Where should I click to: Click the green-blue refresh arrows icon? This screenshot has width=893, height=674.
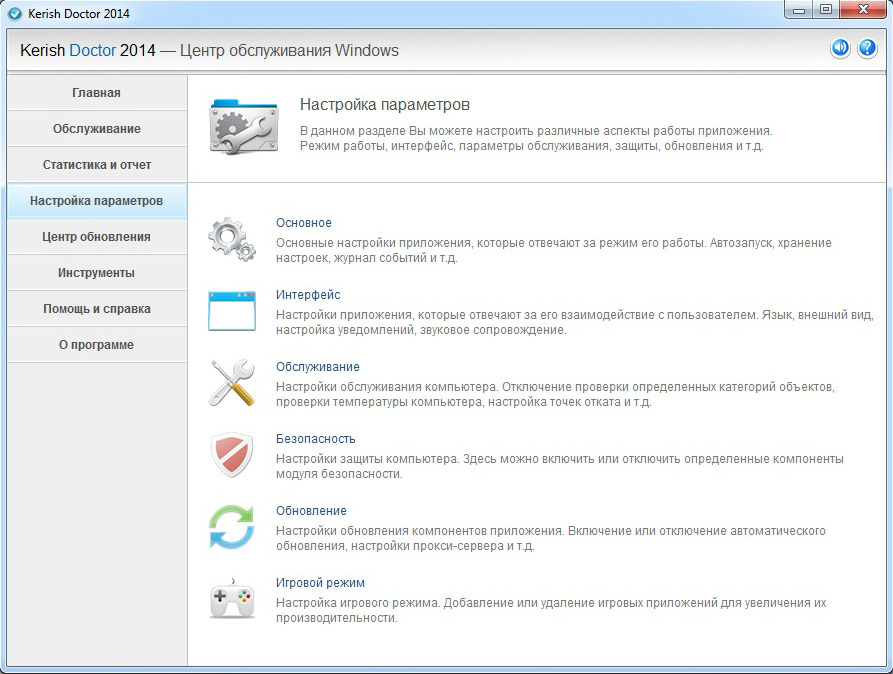click(x=232, y=527)
